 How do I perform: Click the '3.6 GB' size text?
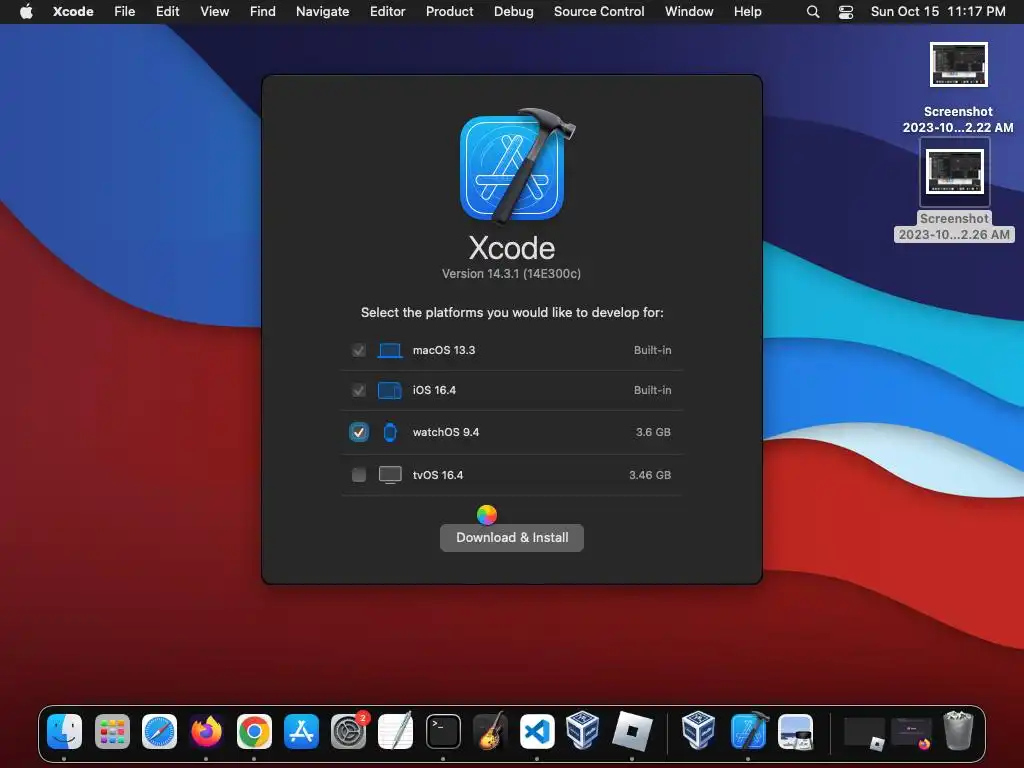click(653, 432)
